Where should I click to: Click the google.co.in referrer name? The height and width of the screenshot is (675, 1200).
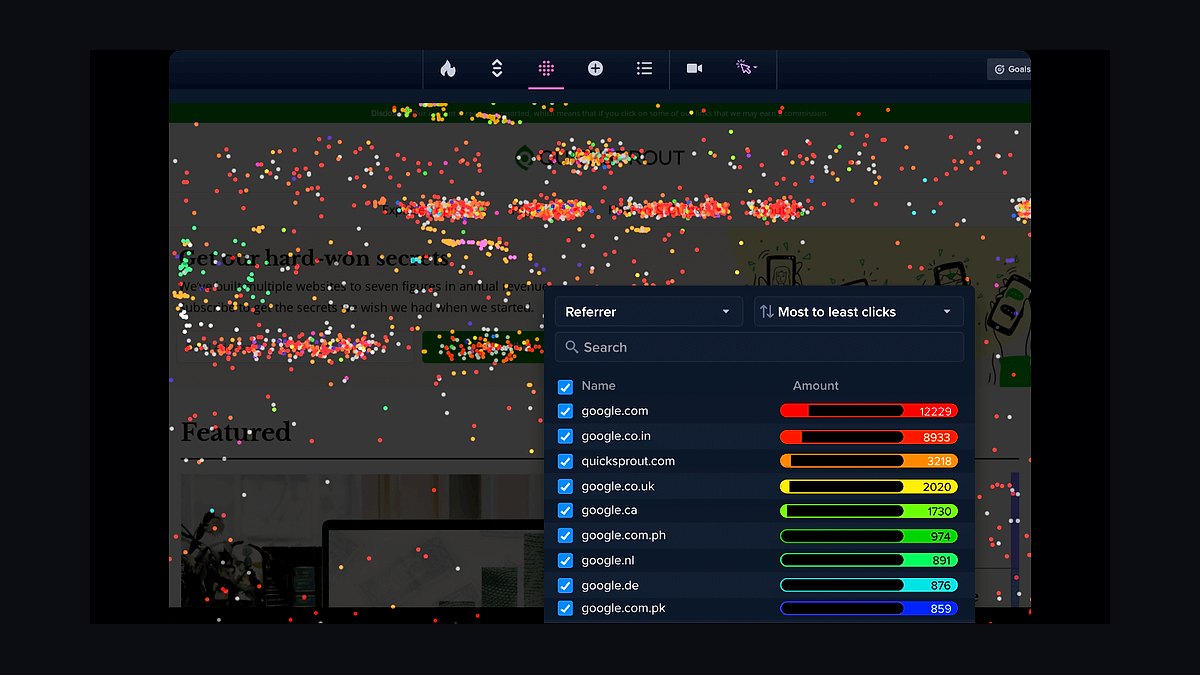tap(616, 436)
